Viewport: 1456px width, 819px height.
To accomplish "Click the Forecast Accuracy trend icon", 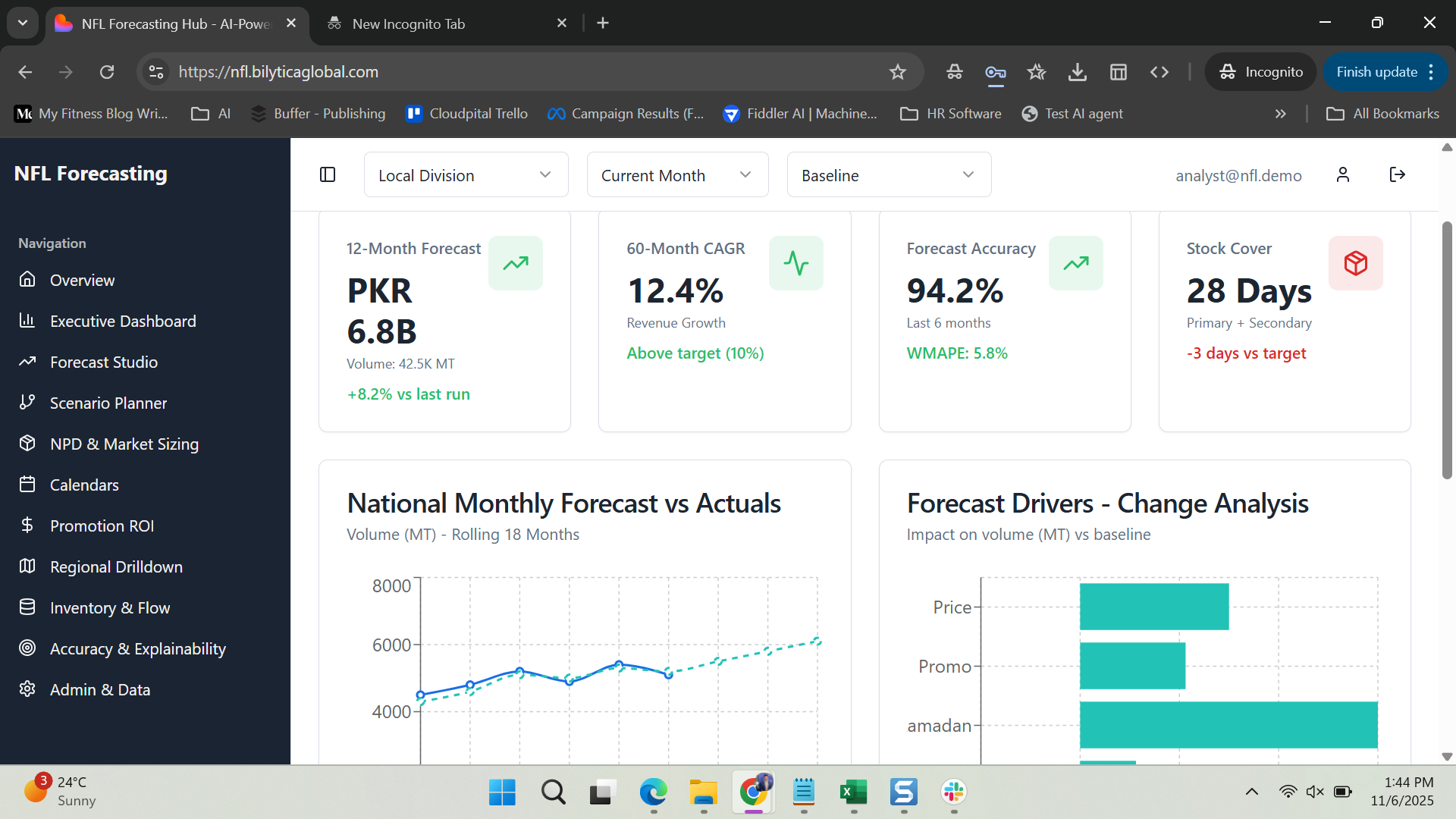I will [x=1075, y=263].
